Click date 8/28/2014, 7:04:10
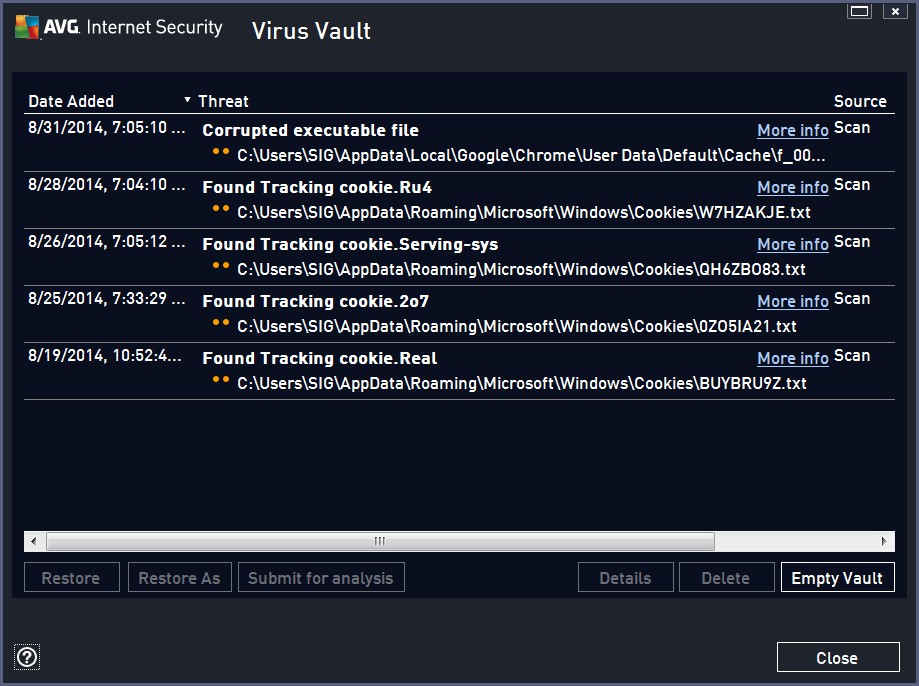The image size is (919, 686). (x=107, y=184)
